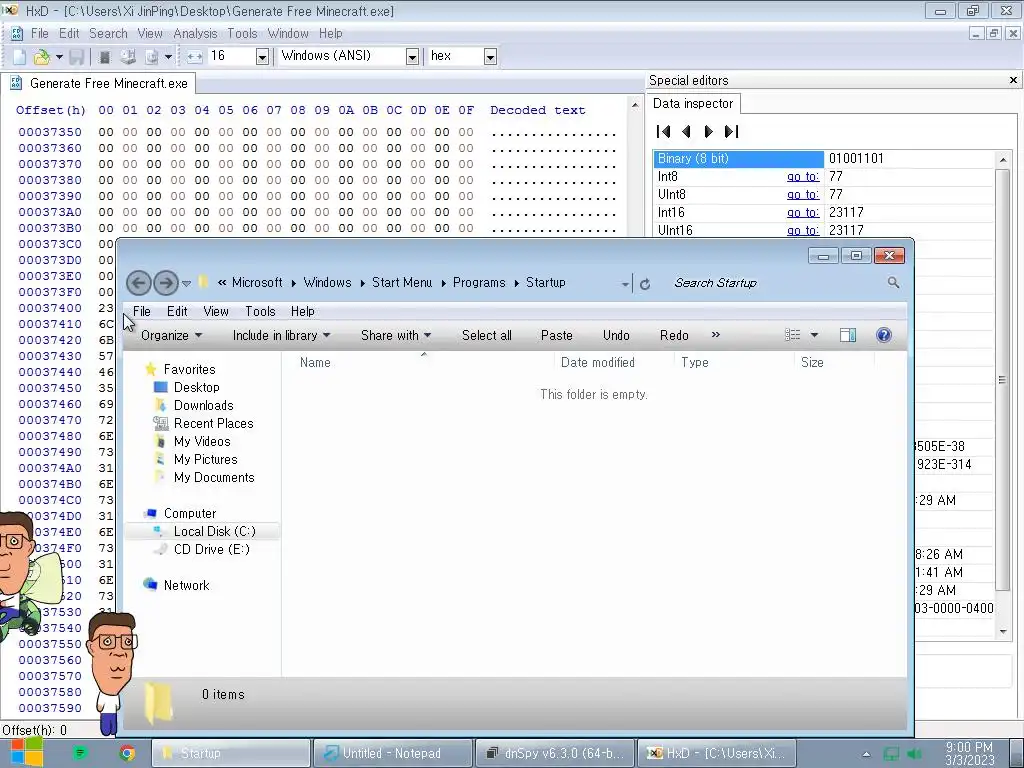Select Downloads in Favorites
The height and width of the screenshot is (768, 1024).
(203, 406)
